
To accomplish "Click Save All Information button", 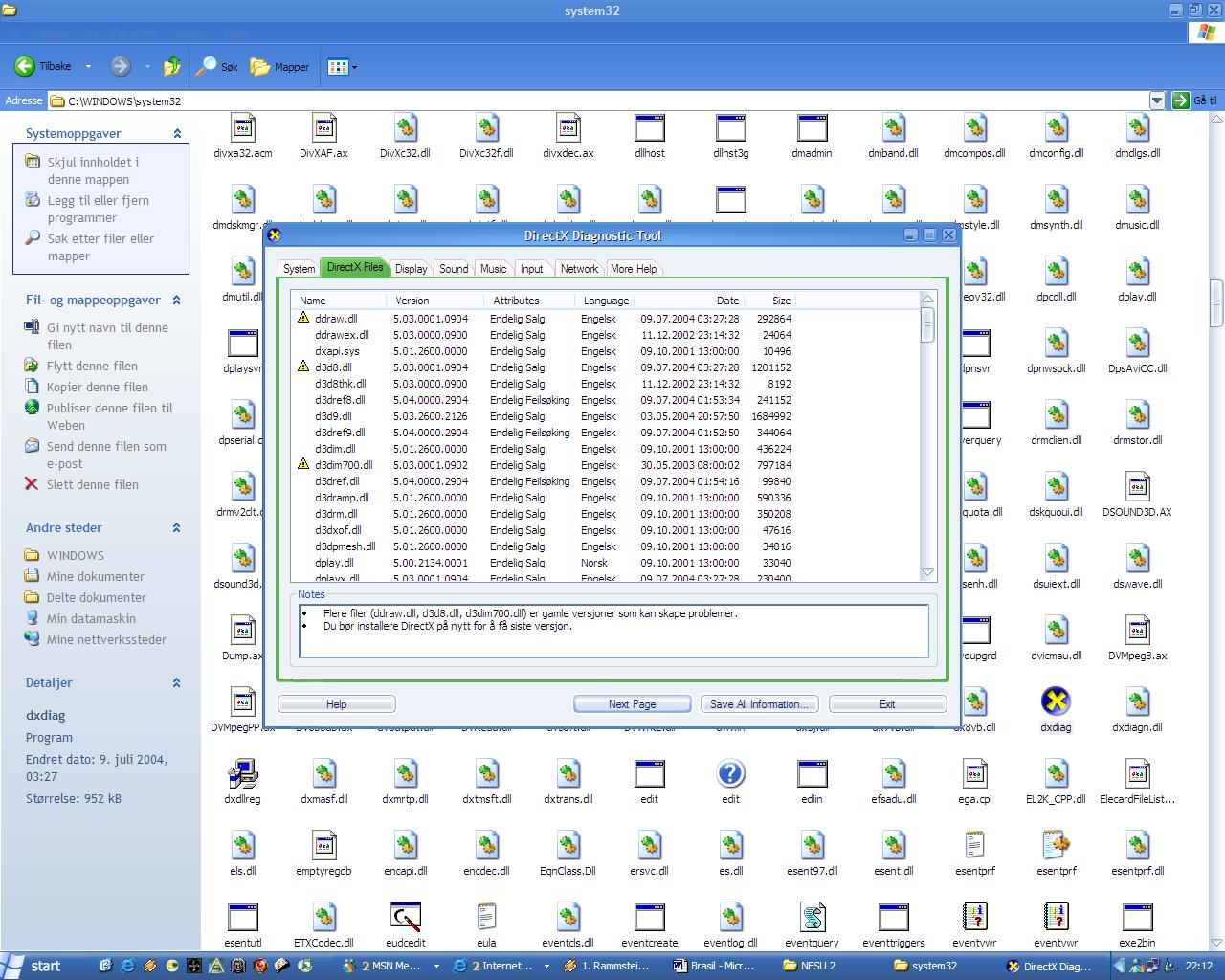I will 759,704.
